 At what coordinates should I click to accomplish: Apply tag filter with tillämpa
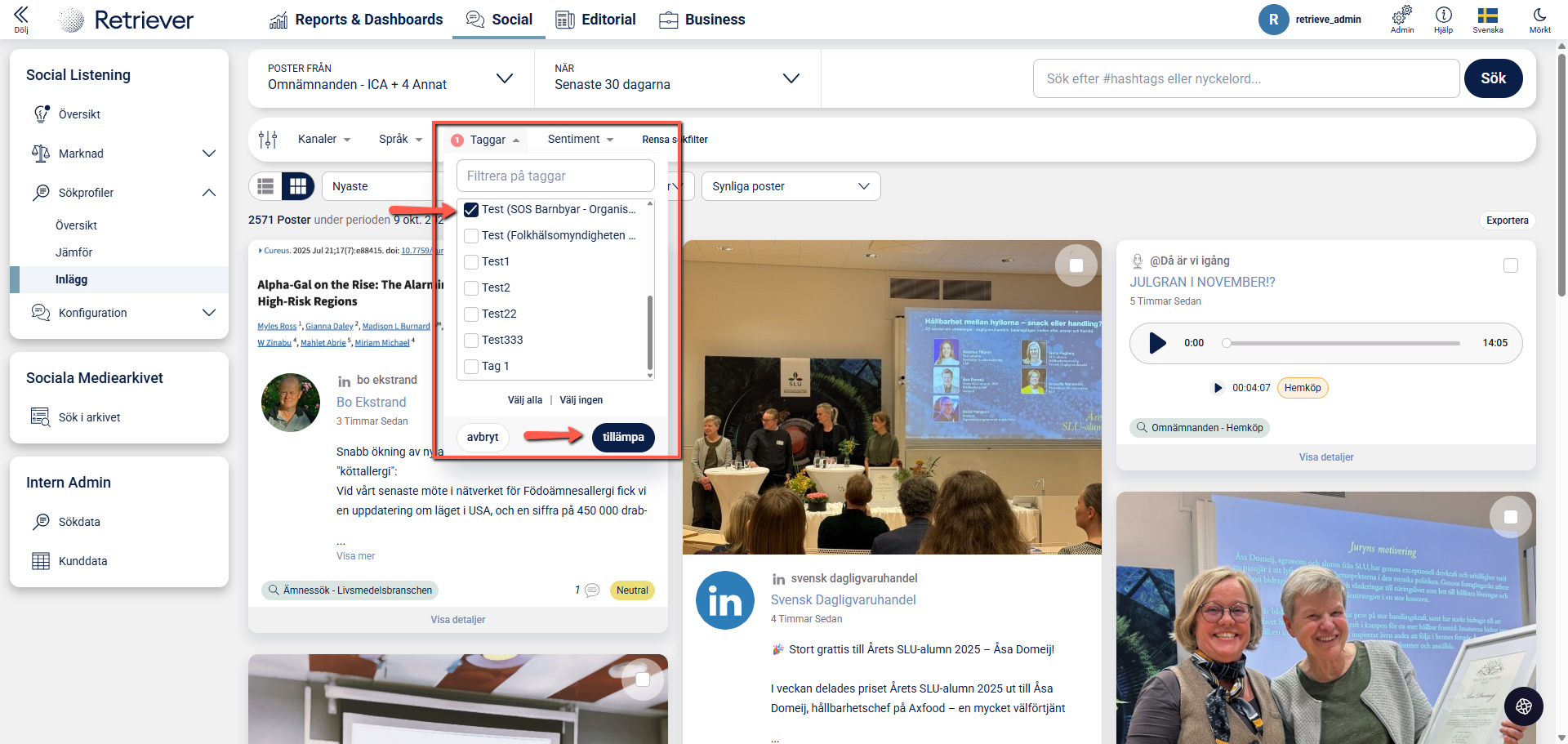pos(623,437)
